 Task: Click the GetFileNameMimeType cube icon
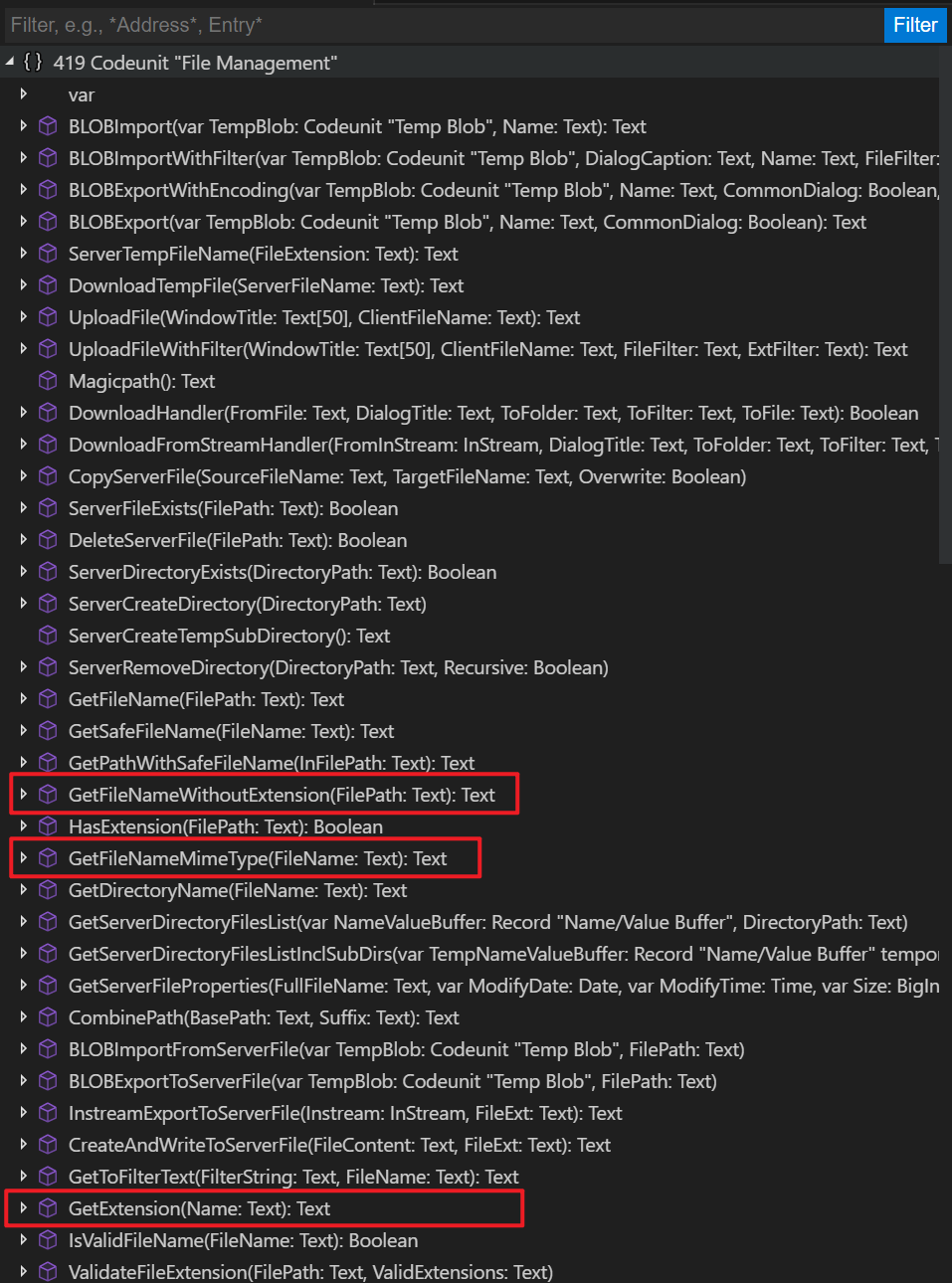pyautogui.click(x=48, y=857)
